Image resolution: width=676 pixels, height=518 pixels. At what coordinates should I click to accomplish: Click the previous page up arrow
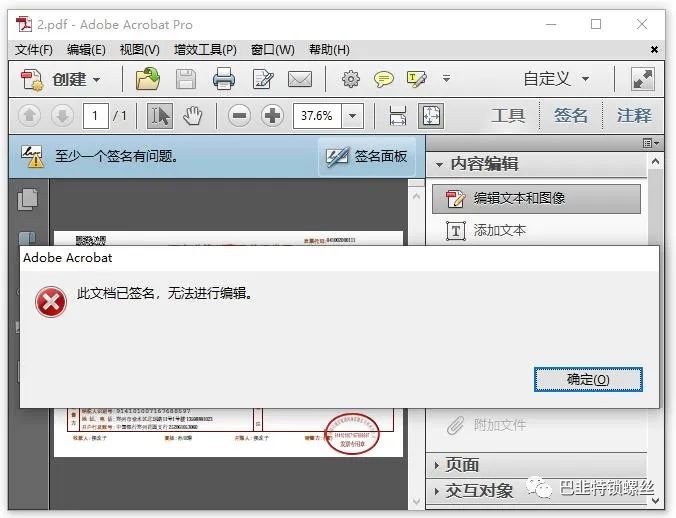click(29, 115)
